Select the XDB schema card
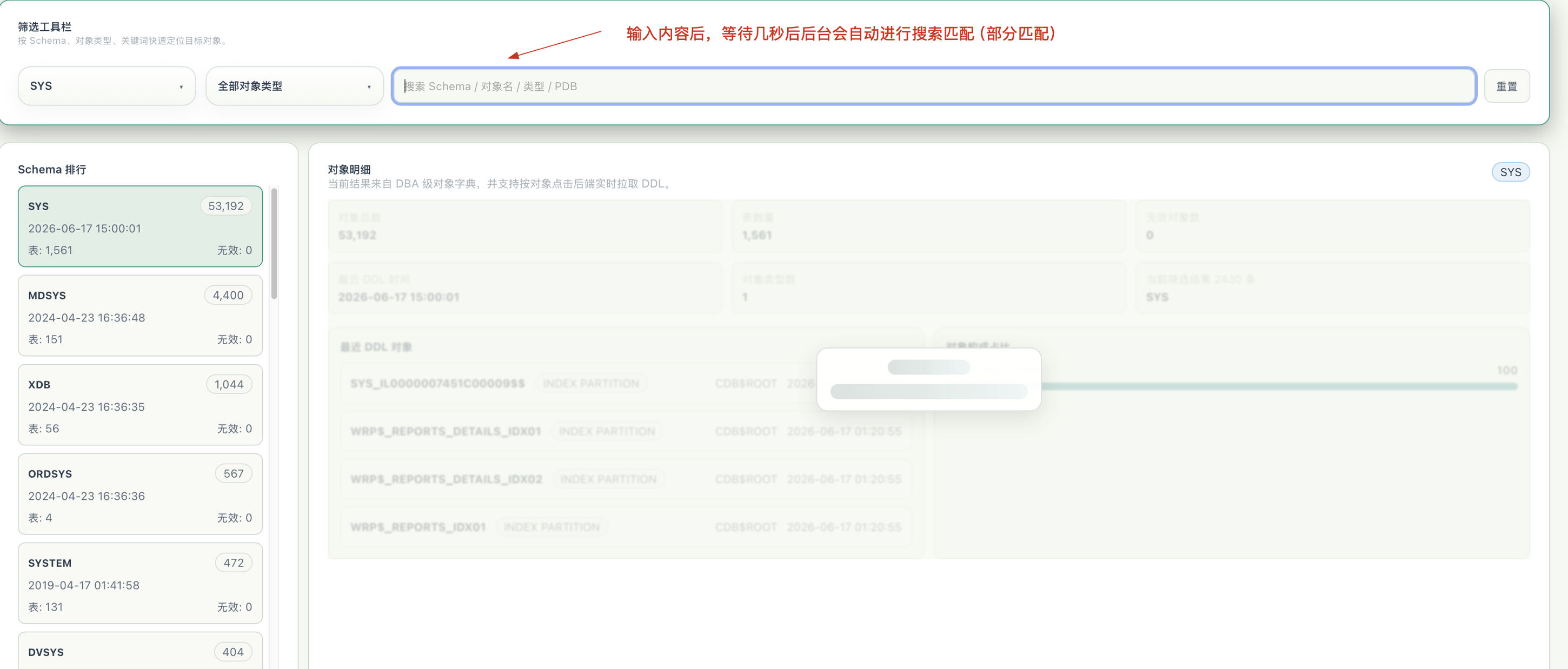This screenshot has width=1568, height=669. (x=140, y=405)
